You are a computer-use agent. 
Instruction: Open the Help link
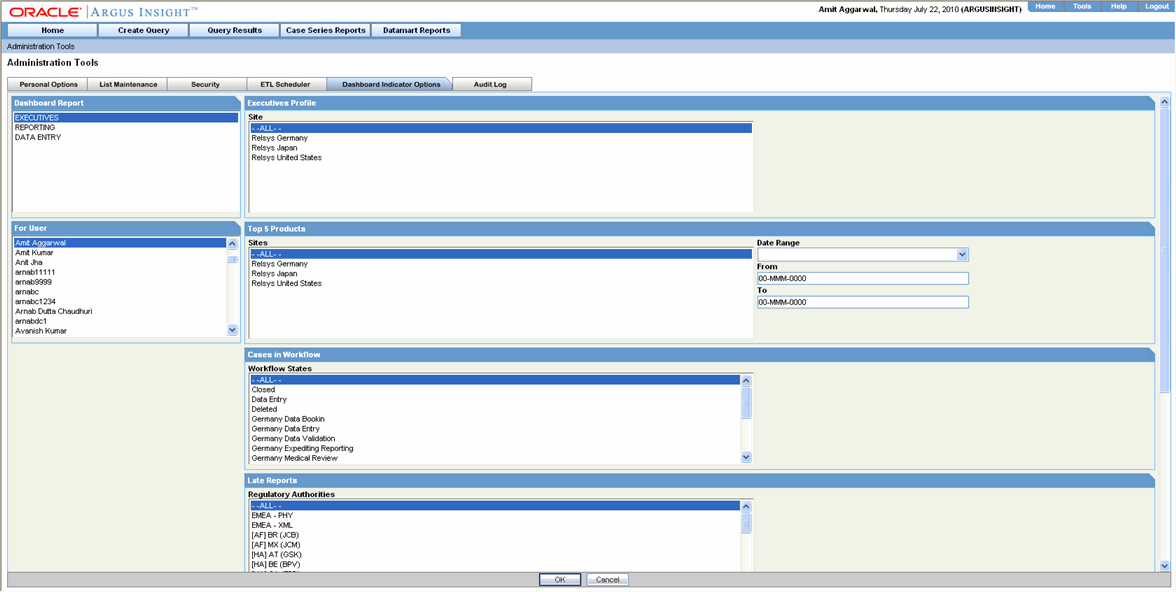[x=1118, y=6]
